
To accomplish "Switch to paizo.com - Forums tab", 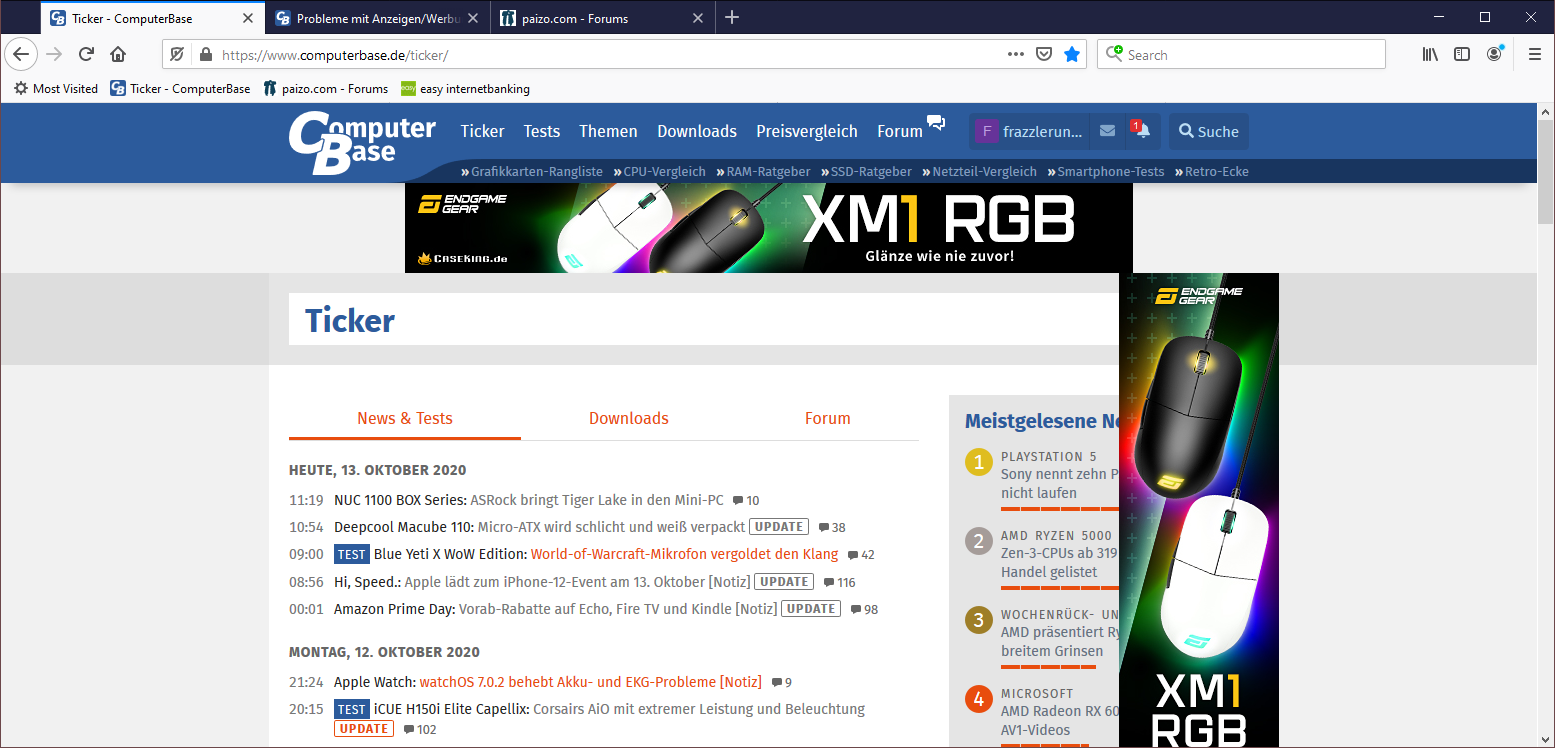I will 604,18.
